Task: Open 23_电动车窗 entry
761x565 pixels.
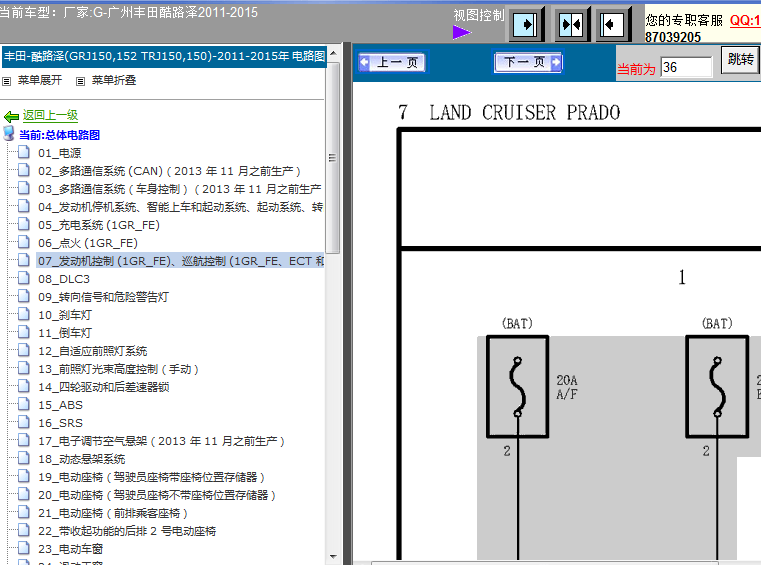Action: click(71, 548)
